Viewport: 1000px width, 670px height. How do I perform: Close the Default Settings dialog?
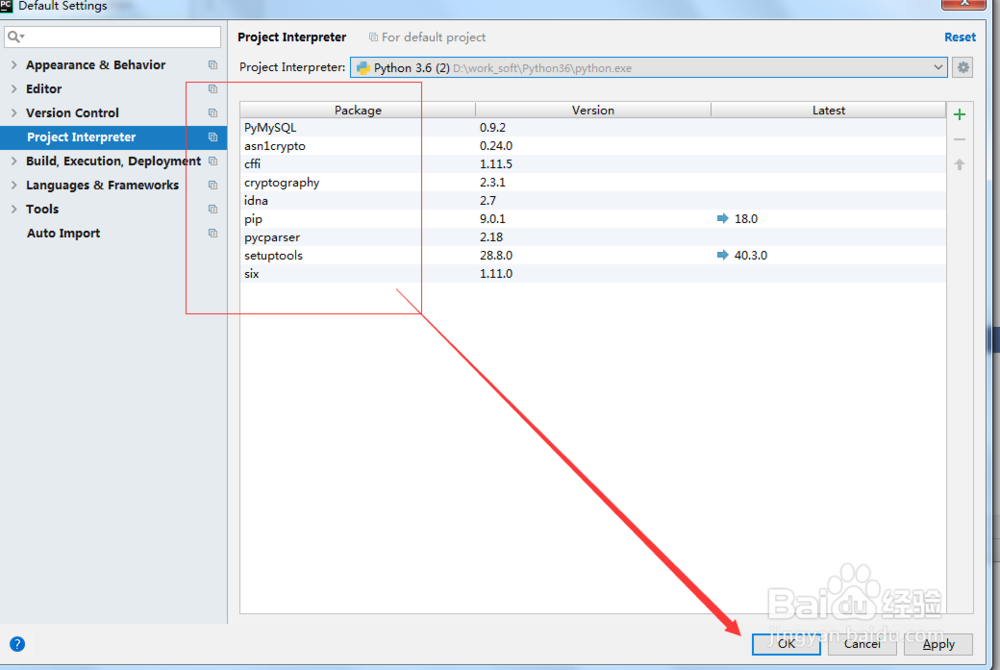coord(964,4)
